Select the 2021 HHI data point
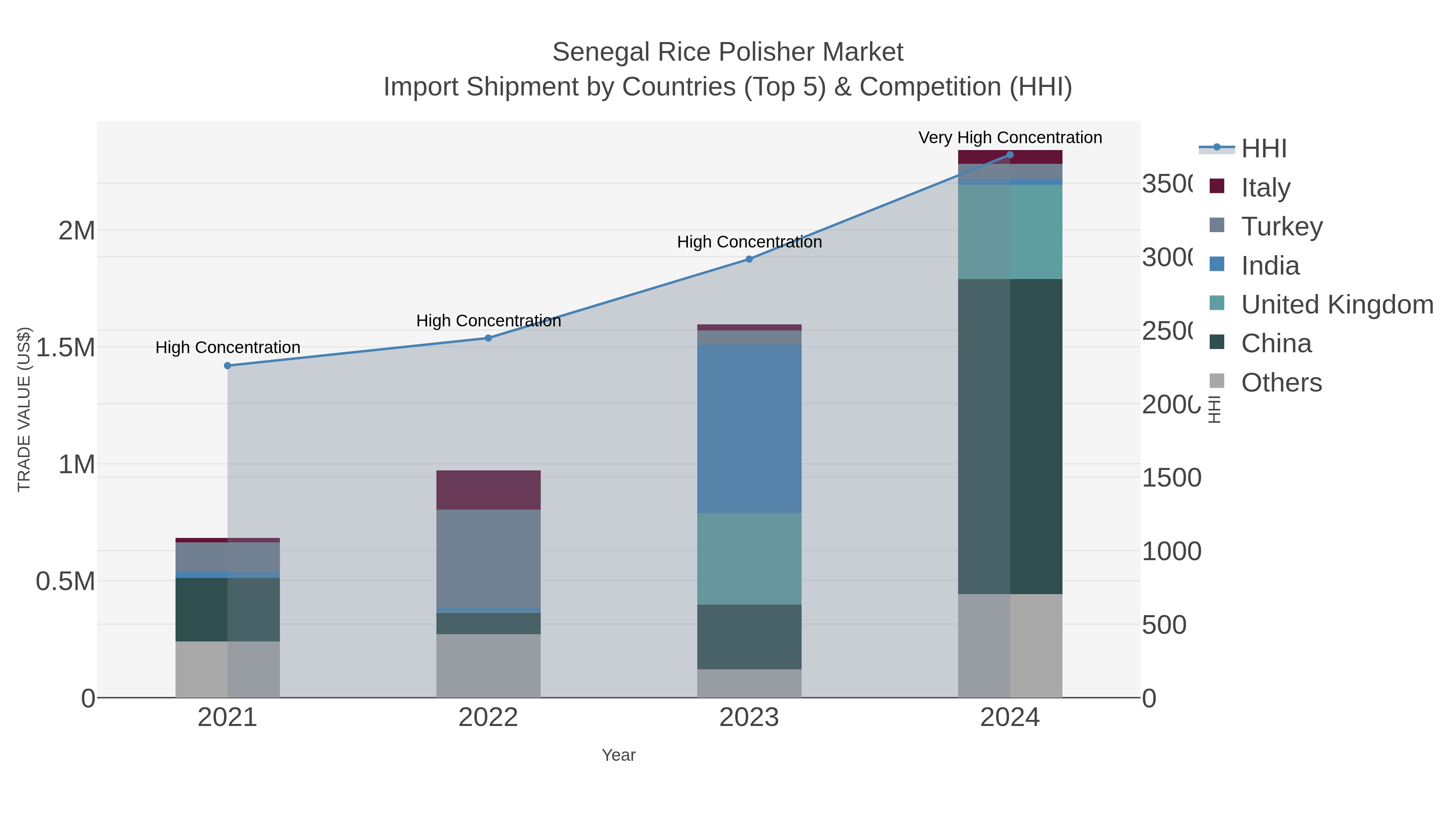Image resolution: width=1456 pixels, height=819 pixels. 228,366
